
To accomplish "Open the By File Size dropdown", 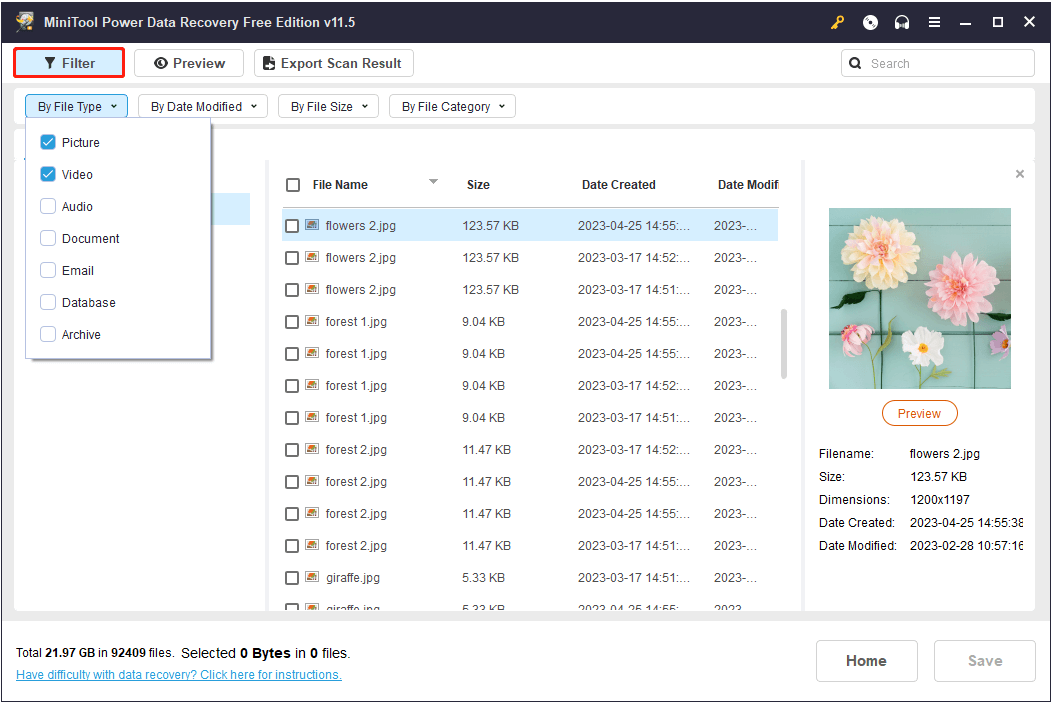I will (328, 106).
